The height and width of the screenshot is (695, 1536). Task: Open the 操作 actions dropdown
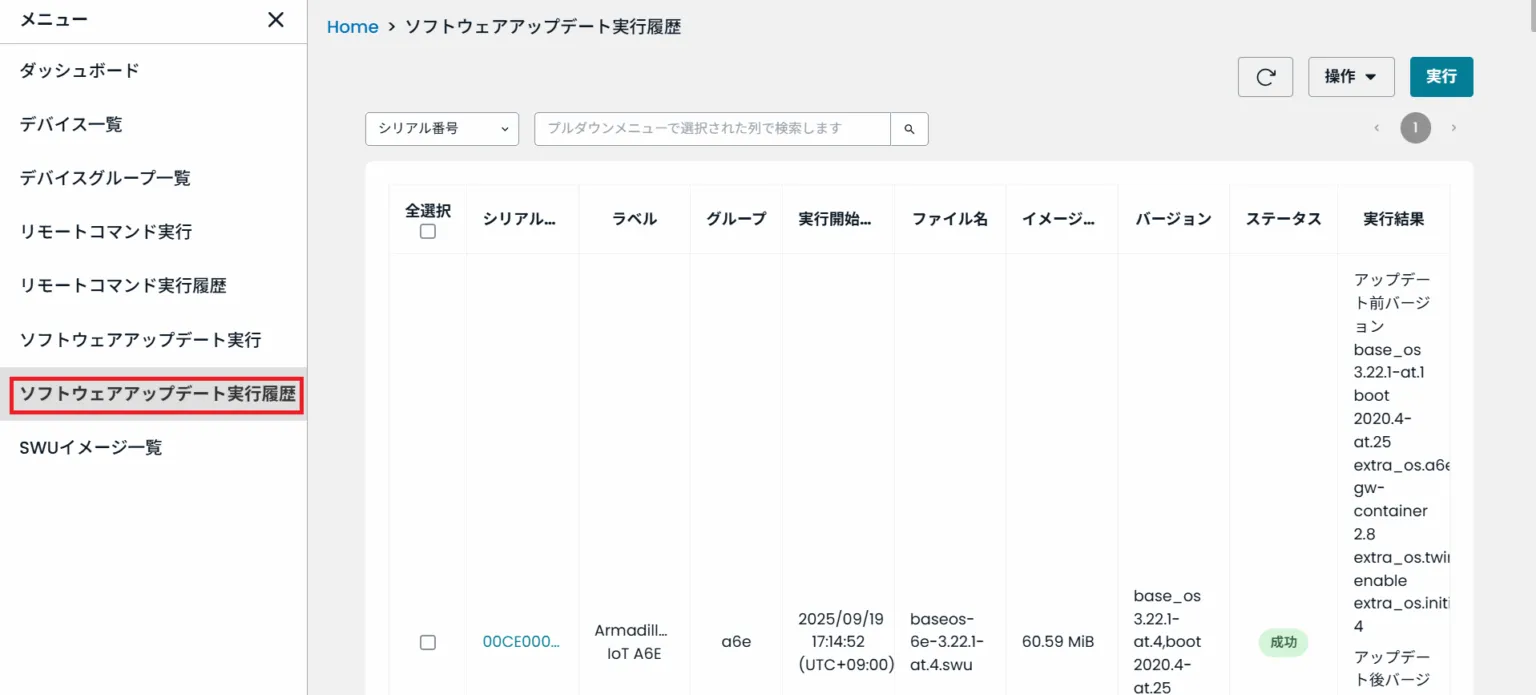tap(1351, 76)
